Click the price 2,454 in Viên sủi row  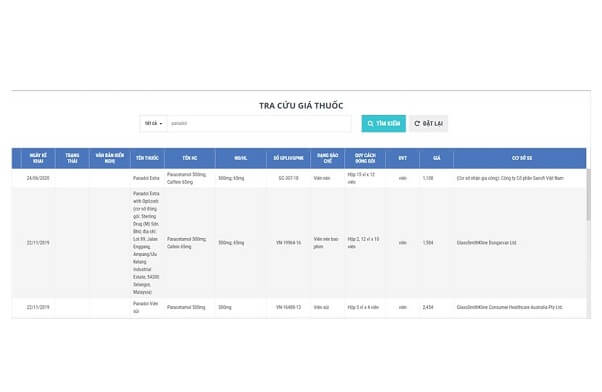coord(428,308)
